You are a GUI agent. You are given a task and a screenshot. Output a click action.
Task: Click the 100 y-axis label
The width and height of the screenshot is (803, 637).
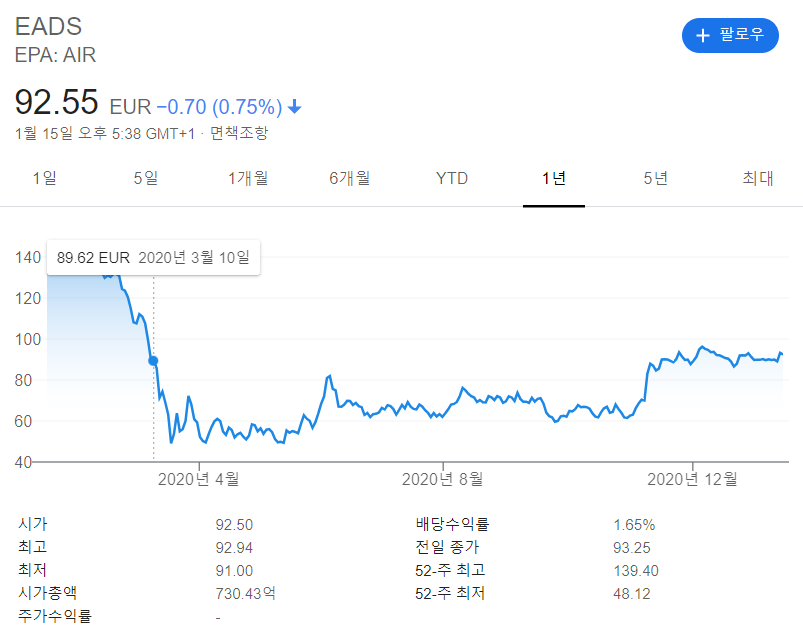(x=28, y=339)
